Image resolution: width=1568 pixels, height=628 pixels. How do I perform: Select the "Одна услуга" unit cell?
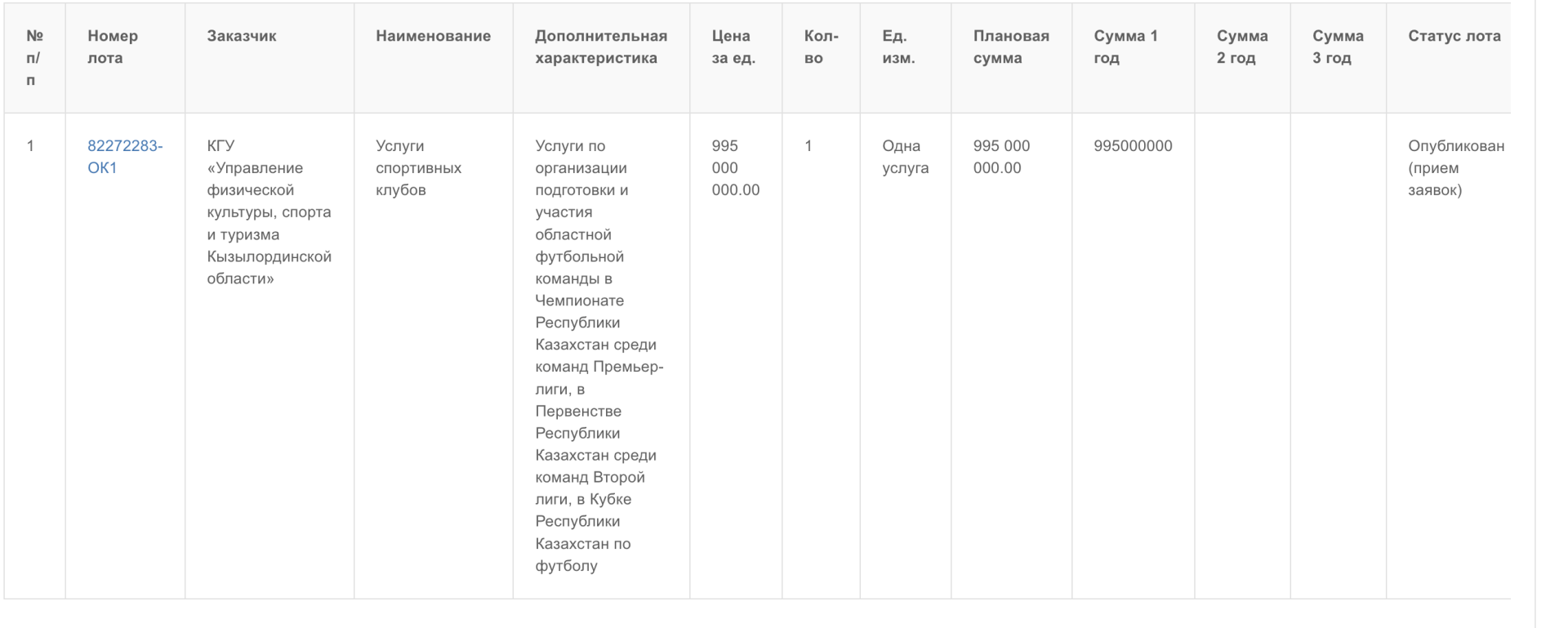click(x=905, y=157)
